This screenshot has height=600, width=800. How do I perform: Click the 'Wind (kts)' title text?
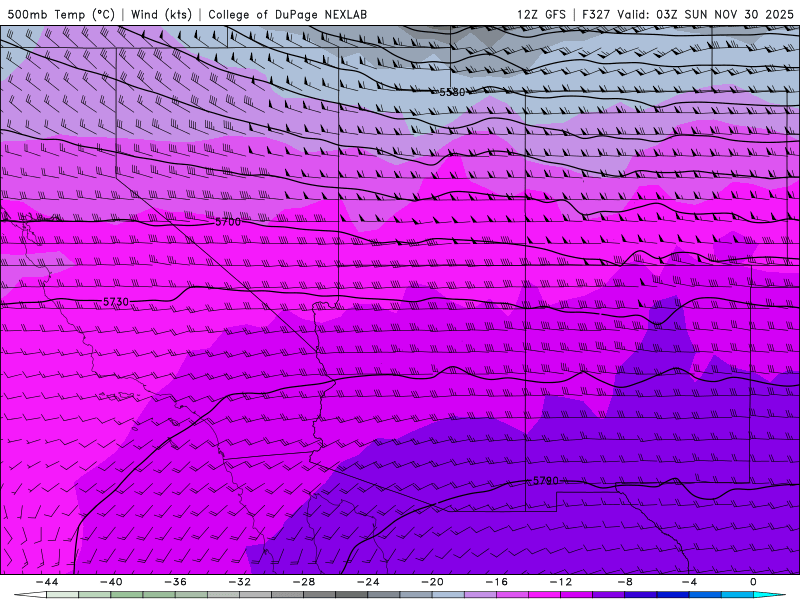point(161,14)
